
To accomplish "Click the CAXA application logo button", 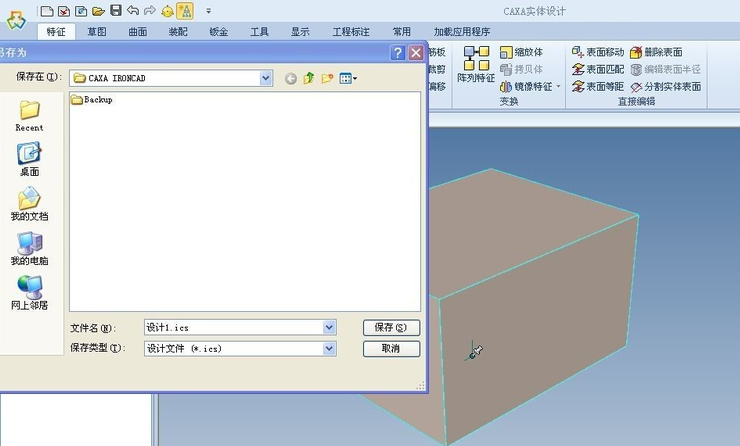I will tap(16, 20).
